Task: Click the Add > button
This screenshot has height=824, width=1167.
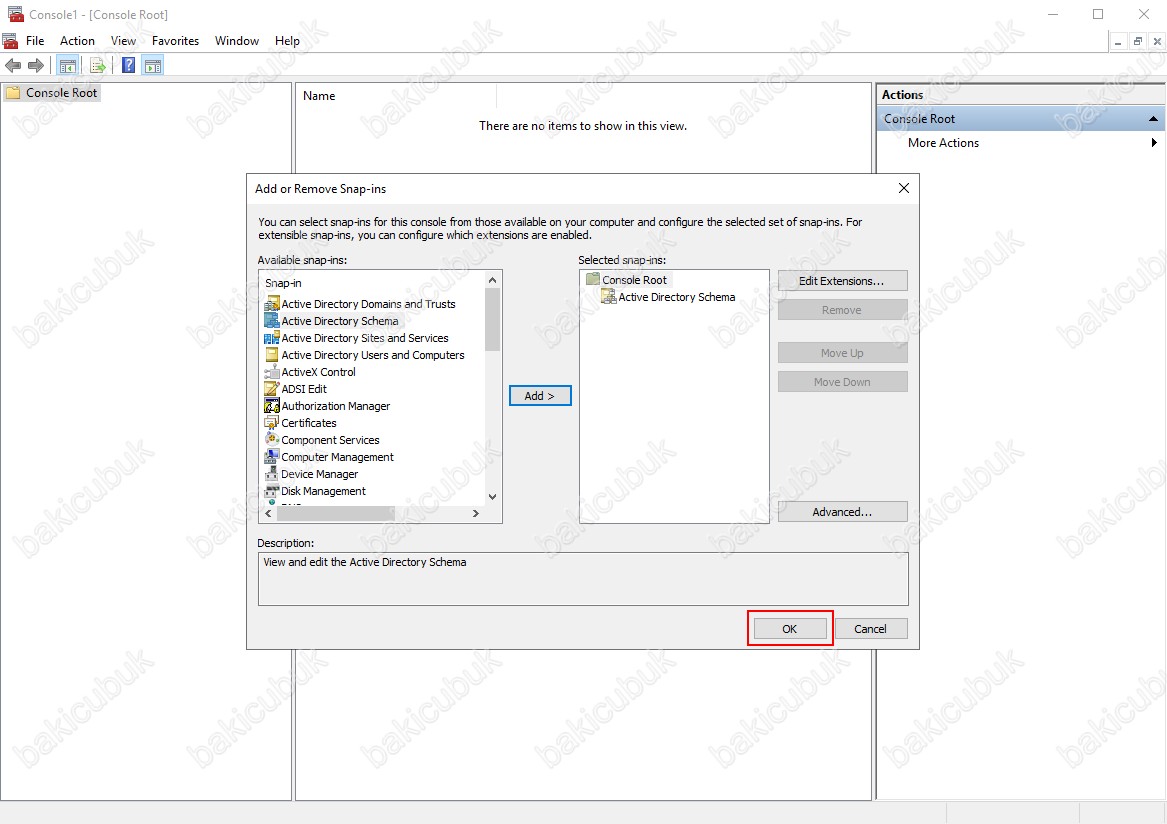Action: click(540, 396)
